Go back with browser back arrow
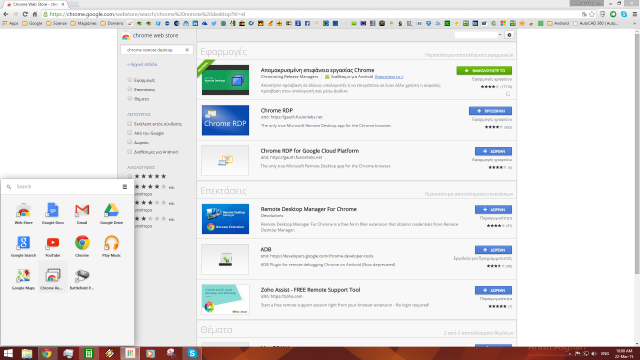Viewport: 640px width, 360px height. point(6,14)
